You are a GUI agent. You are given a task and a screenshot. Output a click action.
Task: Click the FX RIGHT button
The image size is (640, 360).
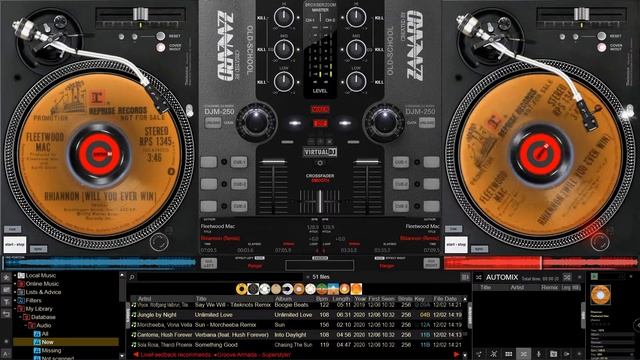(x=431, y=263)
